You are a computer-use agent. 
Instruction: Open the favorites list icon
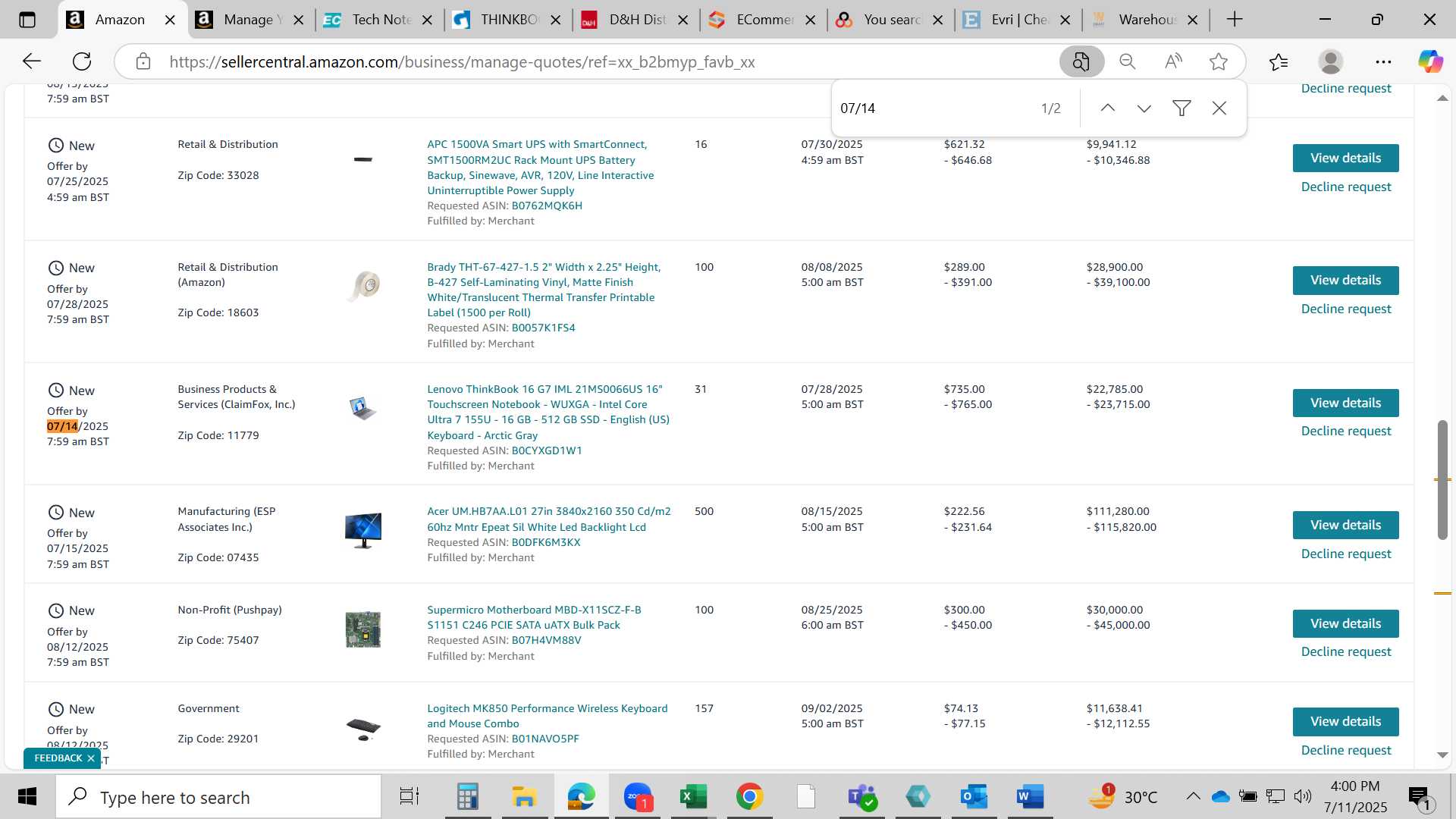1279,61
